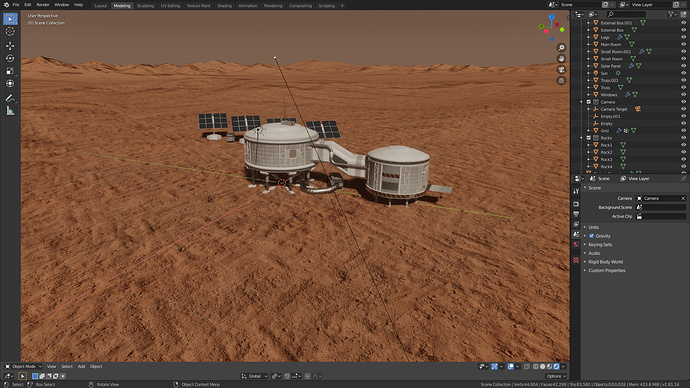Expand the Audio panel
The width and height of the screenshot is (690, 388).
coord(594,253)
